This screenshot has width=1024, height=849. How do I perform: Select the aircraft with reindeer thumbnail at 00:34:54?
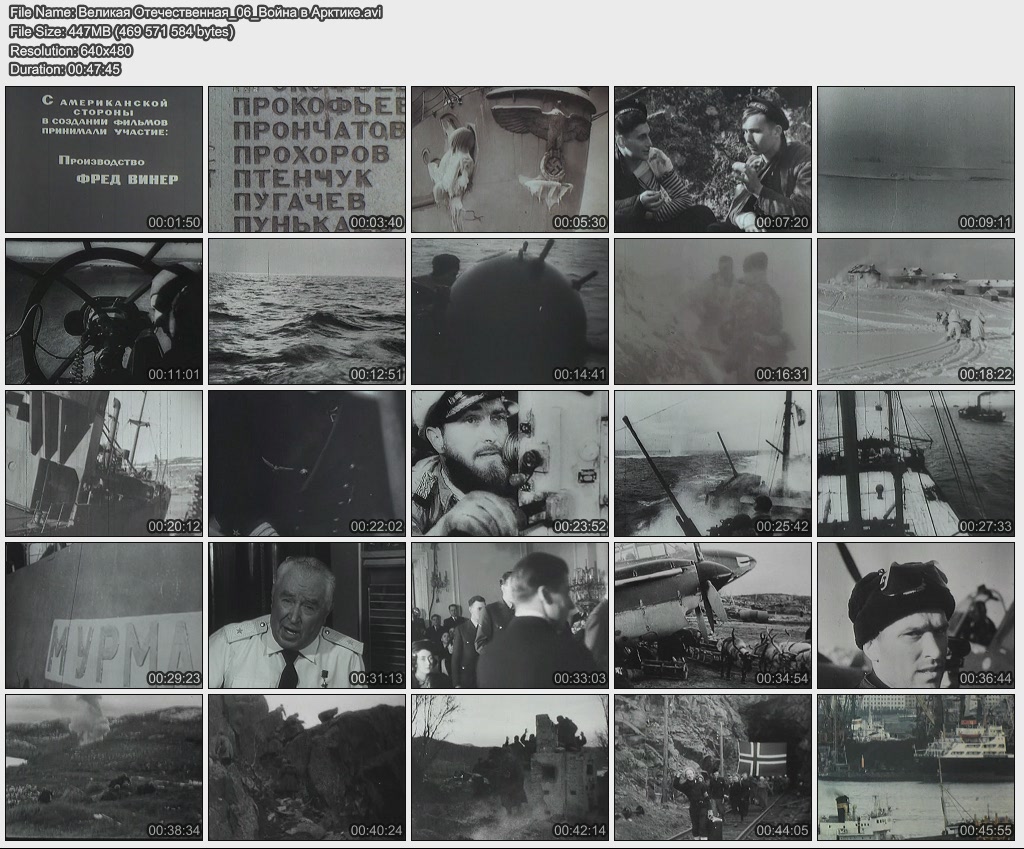click(x=713, y=615)
